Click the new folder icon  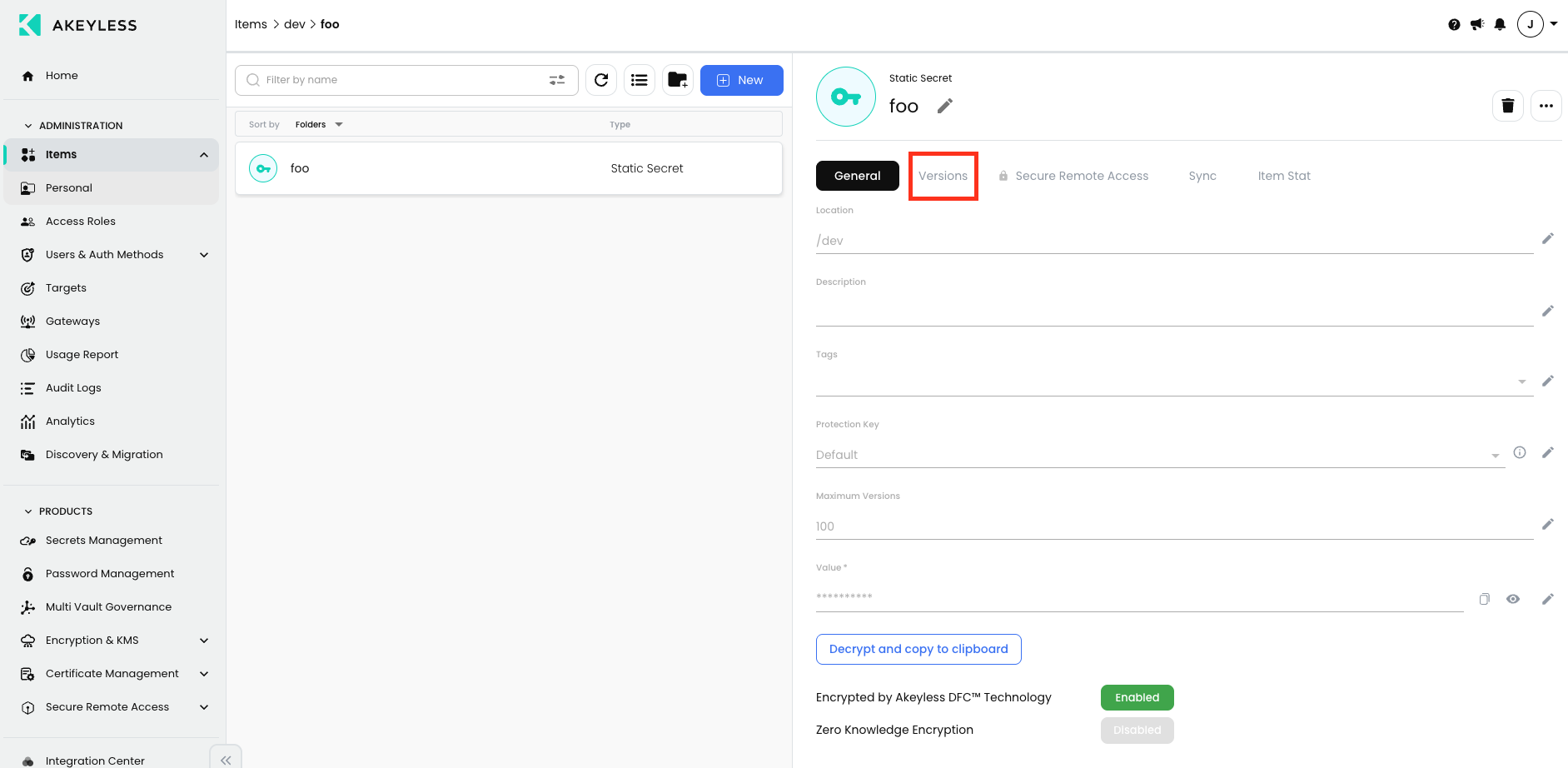click(678, 80)
